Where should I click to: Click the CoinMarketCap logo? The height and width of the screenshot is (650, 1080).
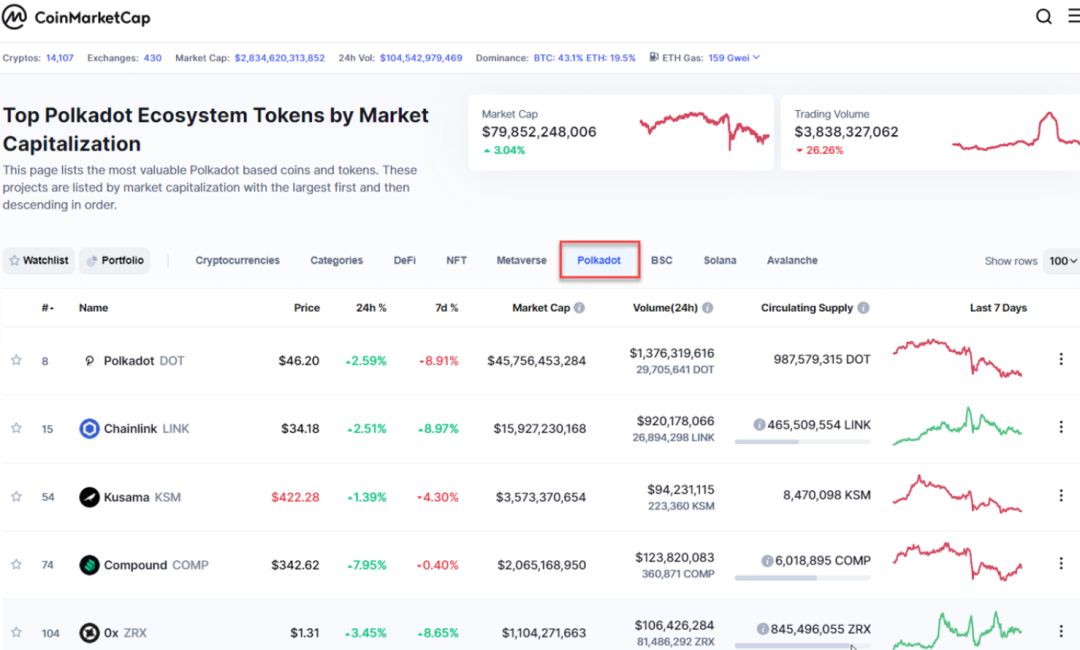pyautogui.click(x=76, y=17)
